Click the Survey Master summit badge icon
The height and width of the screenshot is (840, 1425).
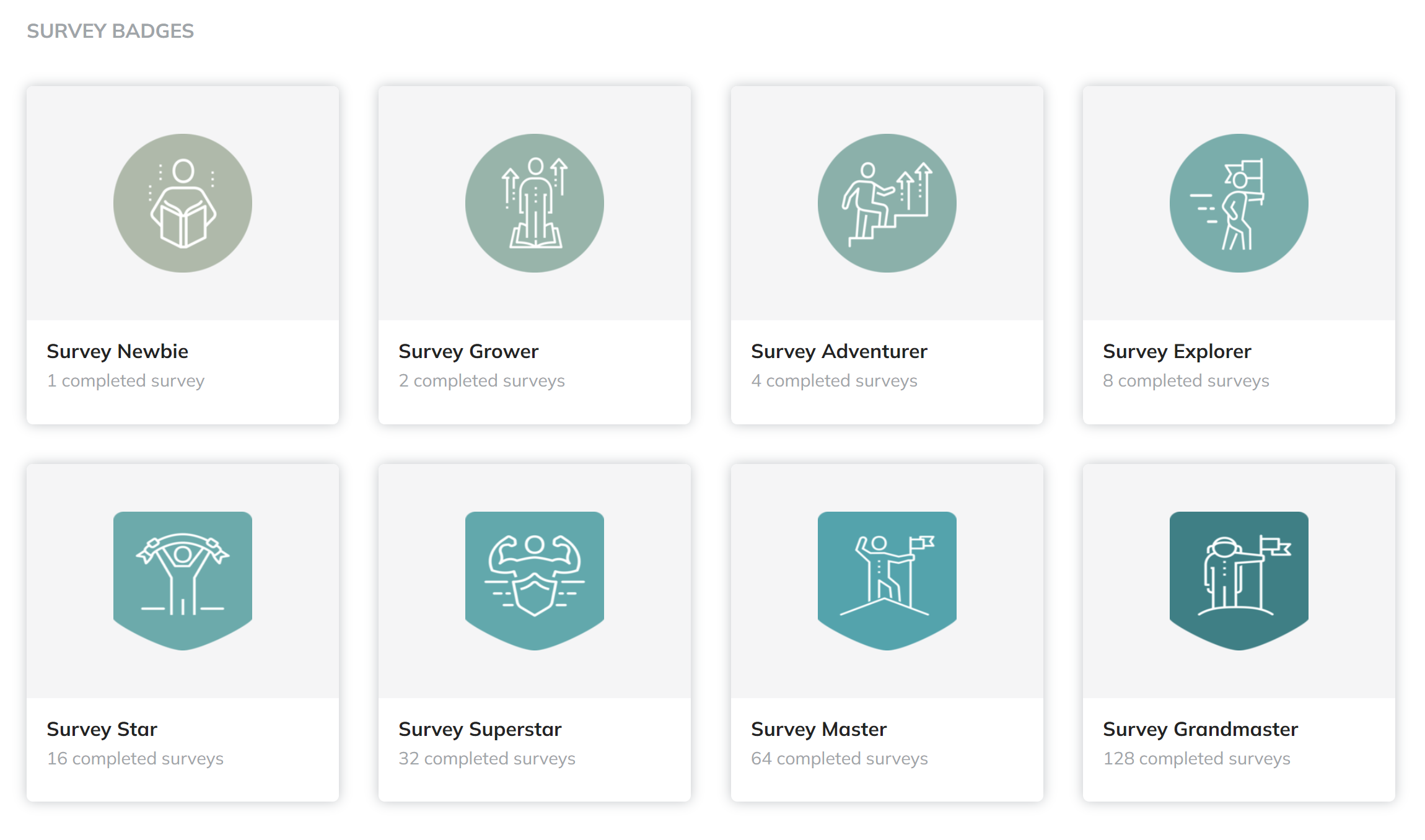(x=887, y=580)
